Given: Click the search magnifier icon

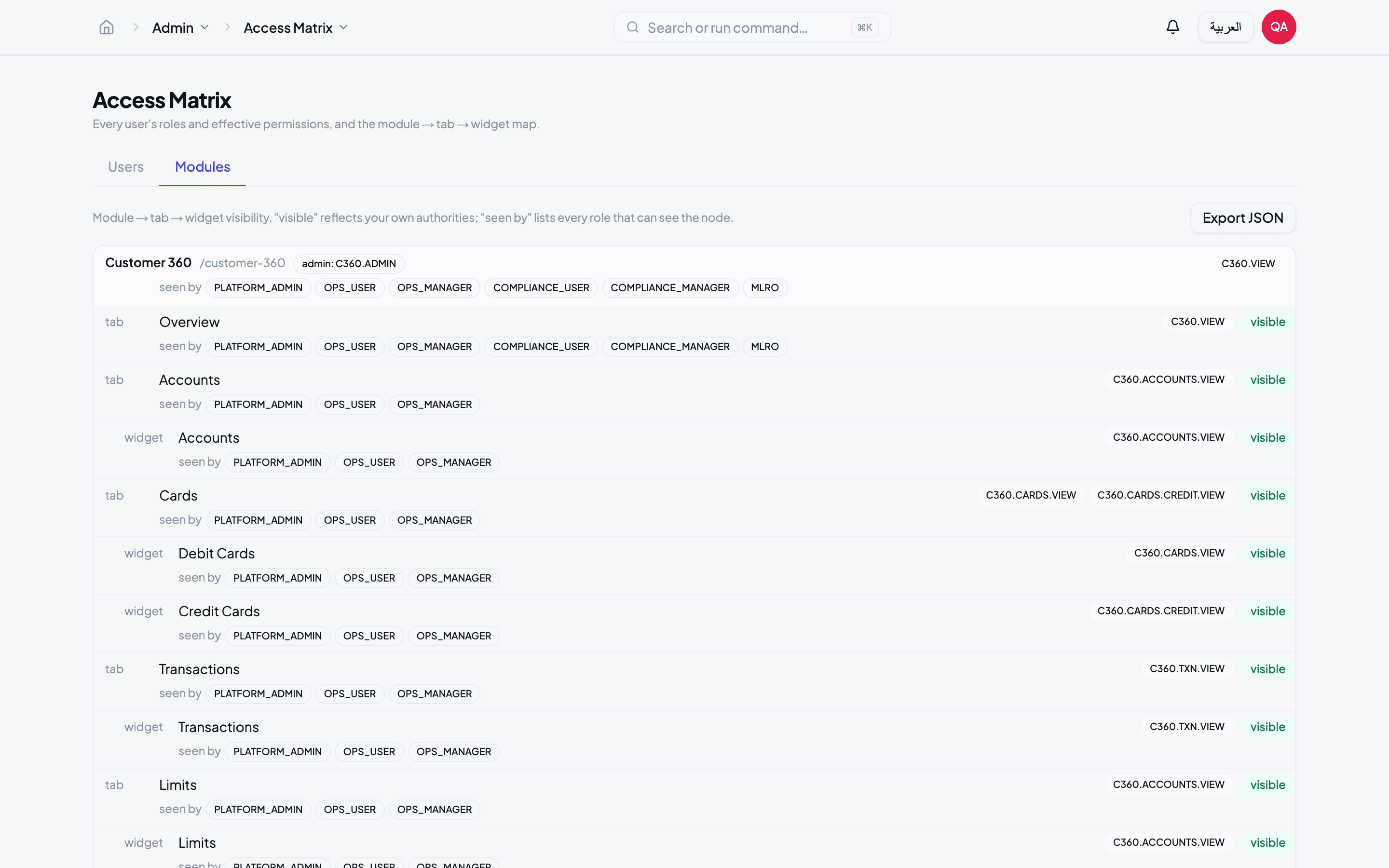Looking at the screenshot, I should click(632, 27).
